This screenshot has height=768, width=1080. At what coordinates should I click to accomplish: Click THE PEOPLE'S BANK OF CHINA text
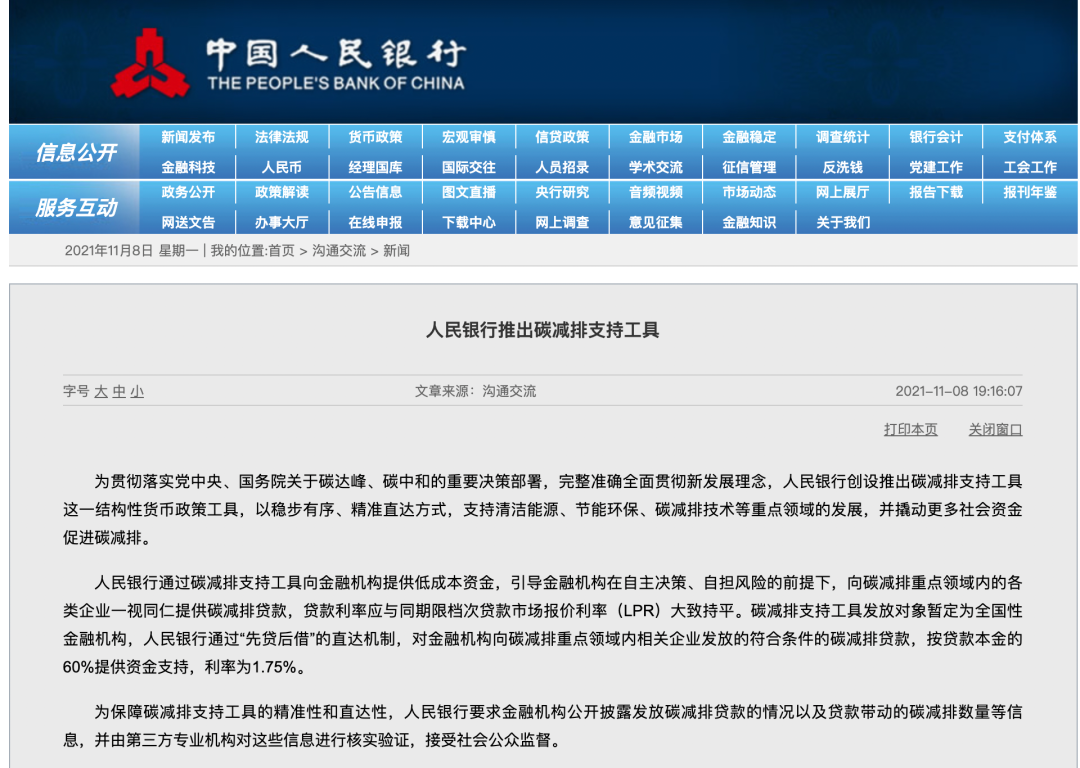point(336,84)
